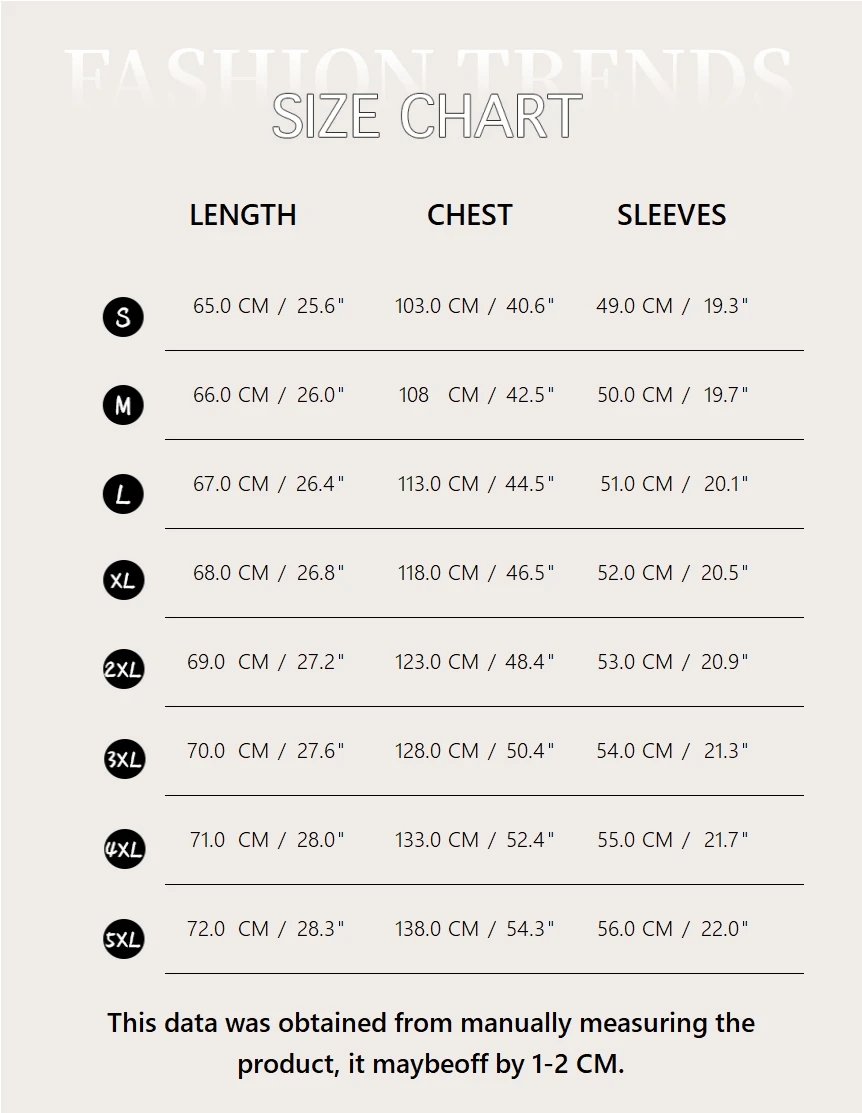This screenshot has height=1113, width=862.
Task: Choose the 4XL size badge
Action: tap(124, 849)
